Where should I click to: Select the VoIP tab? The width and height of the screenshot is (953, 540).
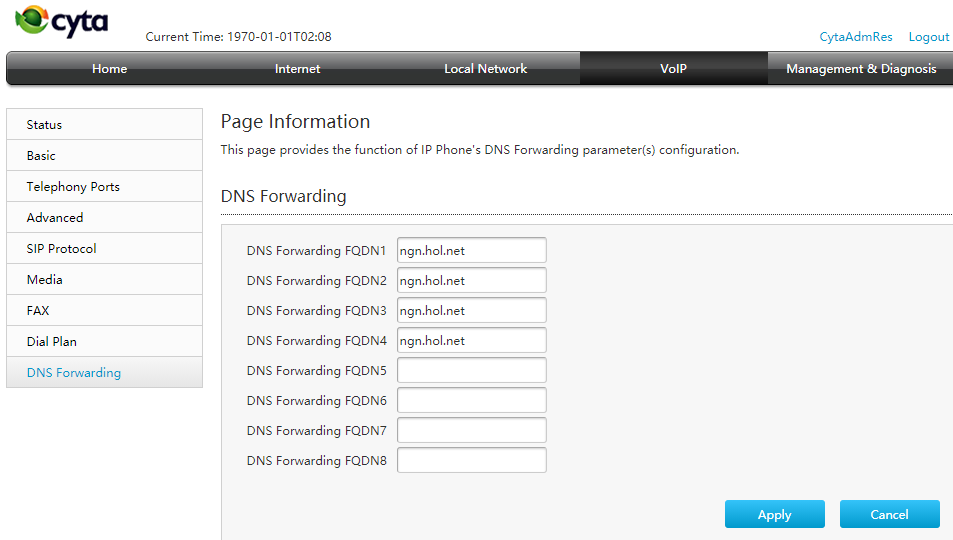[x=673, y=69]
